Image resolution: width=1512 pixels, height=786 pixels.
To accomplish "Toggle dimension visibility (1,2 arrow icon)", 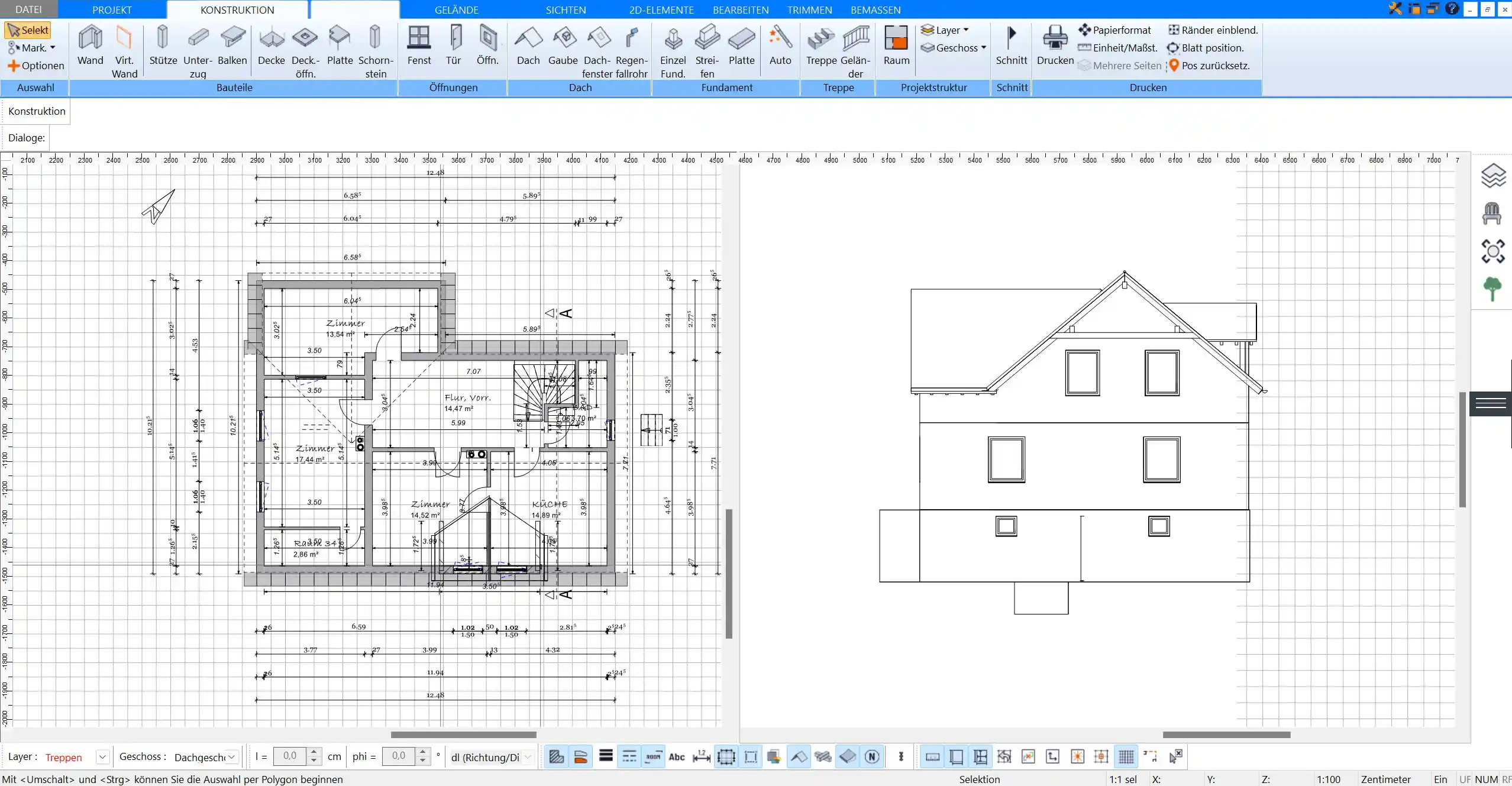I will (x=702, y=756).
